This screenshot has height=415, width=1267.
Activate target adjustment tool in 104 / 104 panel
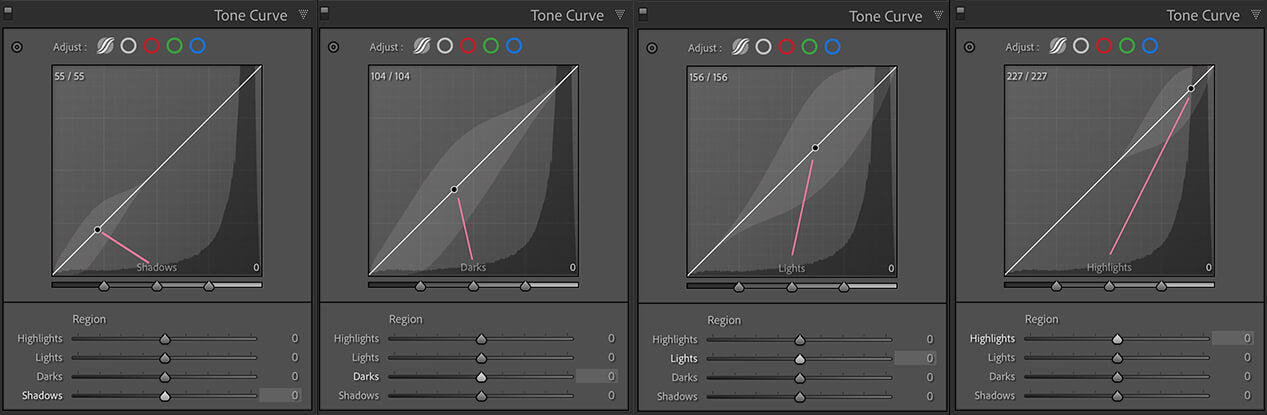[x=334, y=47]
